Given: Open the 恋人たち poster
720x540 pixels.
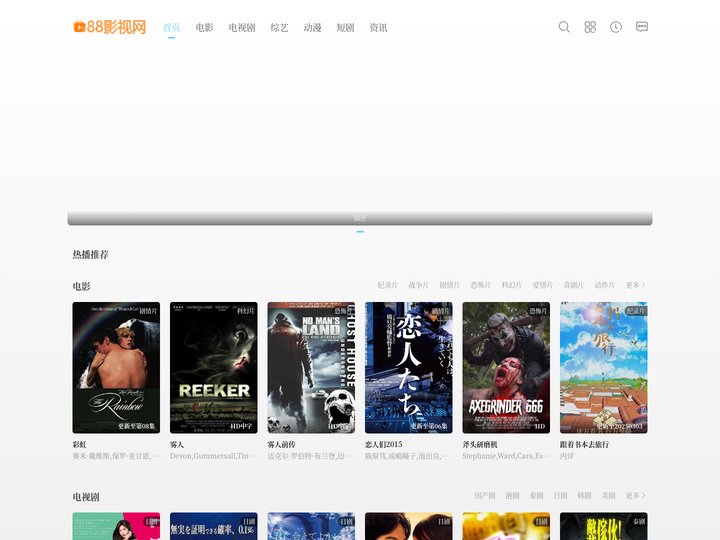Looking at the screenshot, I should click(x=409, y=367).
